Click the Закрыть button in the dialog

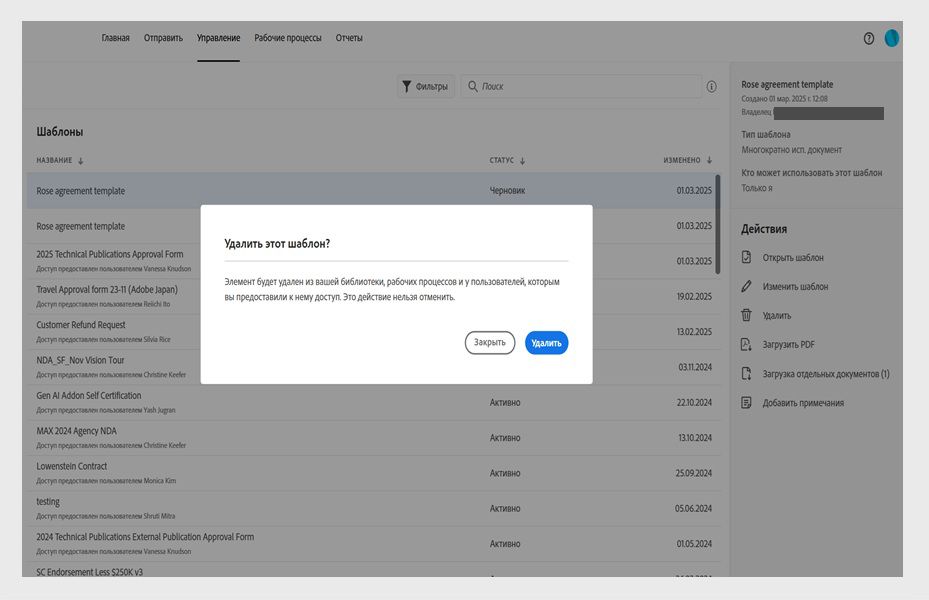tap(489, 343)
